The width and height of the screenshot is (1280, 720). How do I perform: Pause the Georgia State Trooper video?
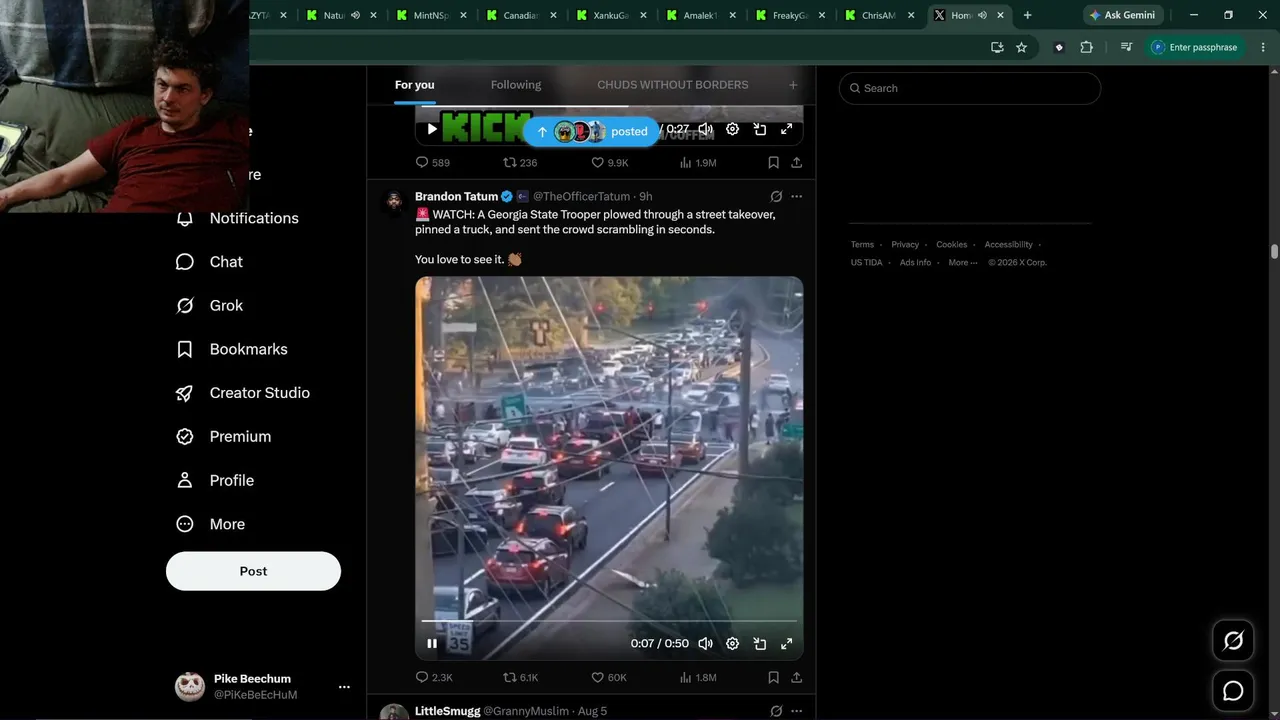click(x=432, y=644)
